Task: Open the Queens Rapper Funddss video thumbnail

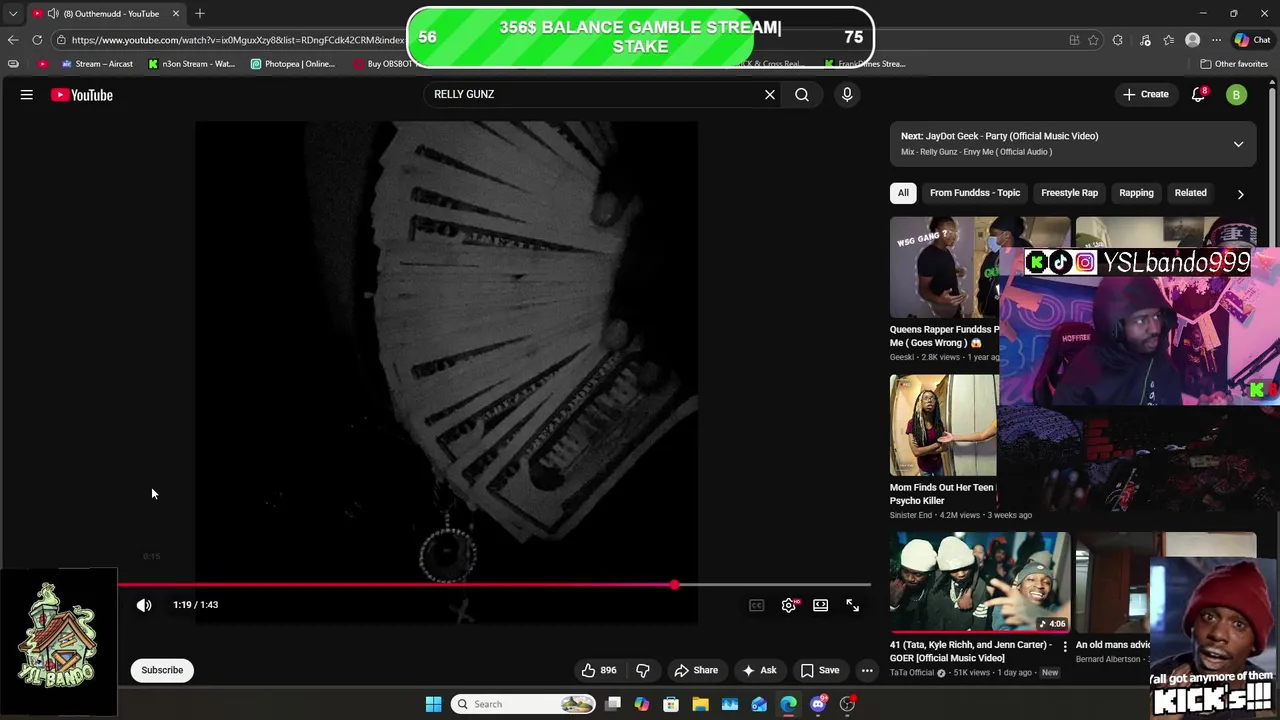Action: 945,267
